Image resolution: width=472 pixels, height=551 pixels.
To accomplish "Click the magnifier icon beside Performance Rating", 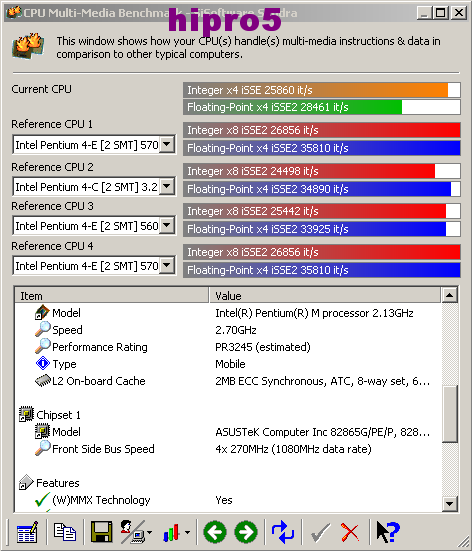I will (43, 346).
